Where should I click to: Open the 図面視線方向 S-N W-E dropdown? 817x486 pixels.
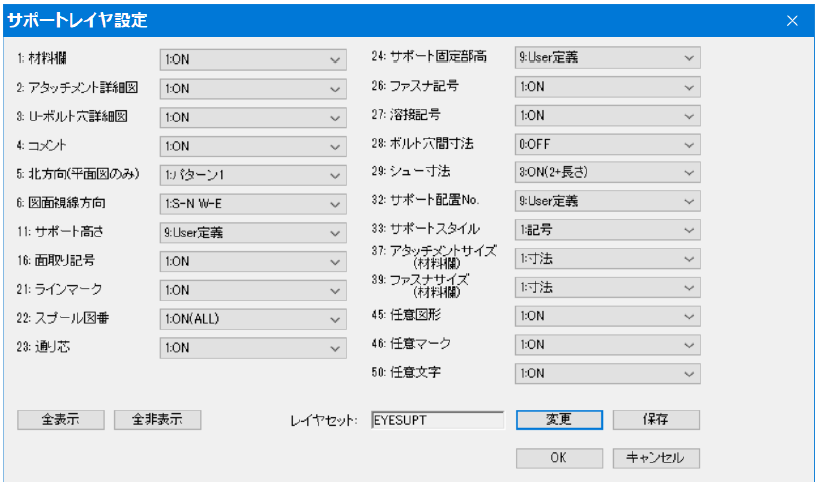click(253, 204)
